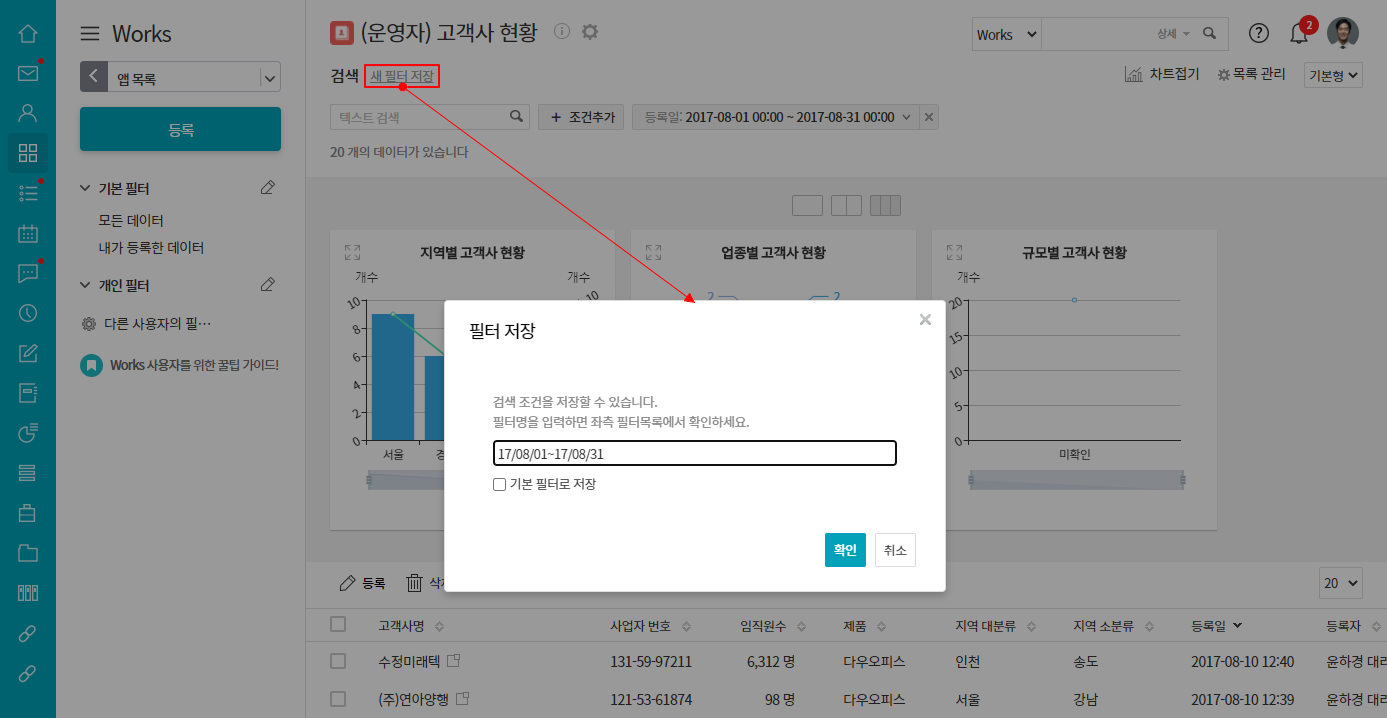Click the mail icon in left sidebar
Viewport: 1387px width, 718px height.
point(28,73)
